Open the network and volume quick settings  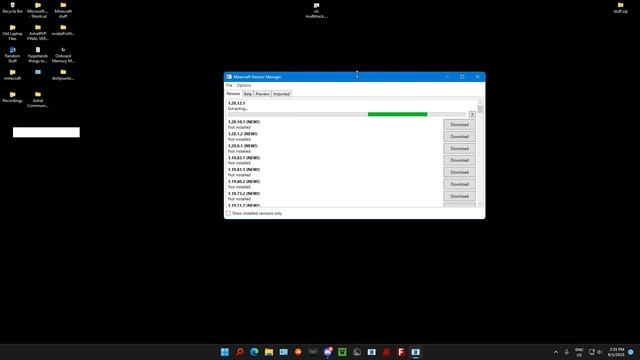596,352
